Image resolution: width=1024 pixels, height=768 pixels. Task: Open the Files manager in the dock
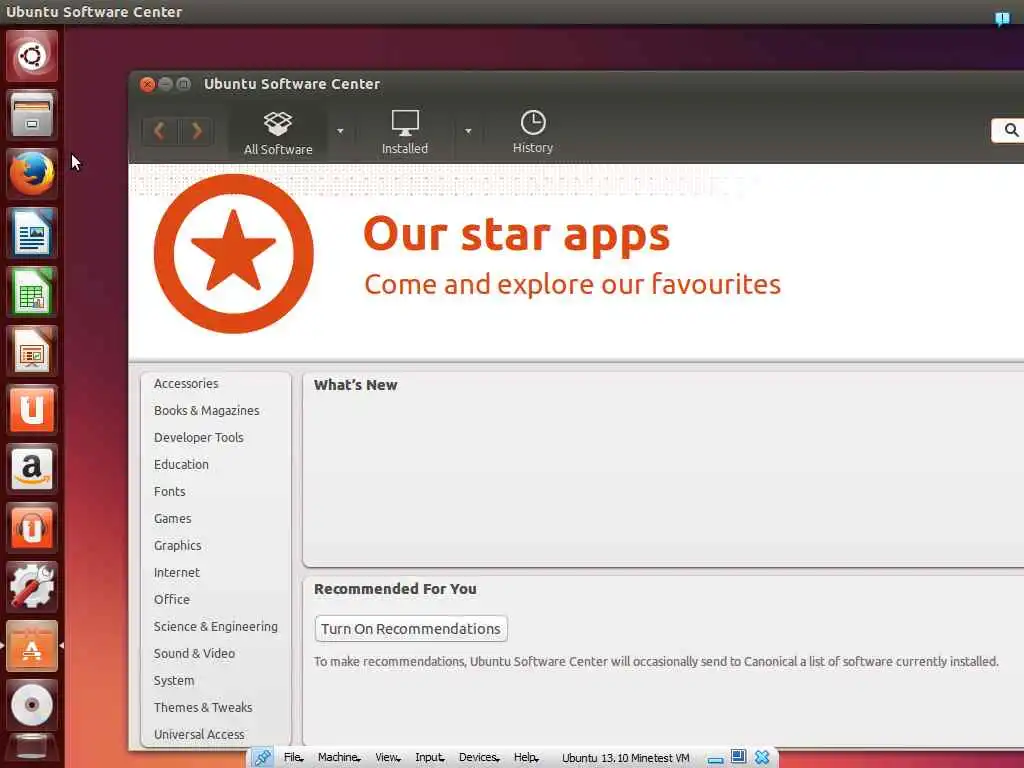(31, 115)
